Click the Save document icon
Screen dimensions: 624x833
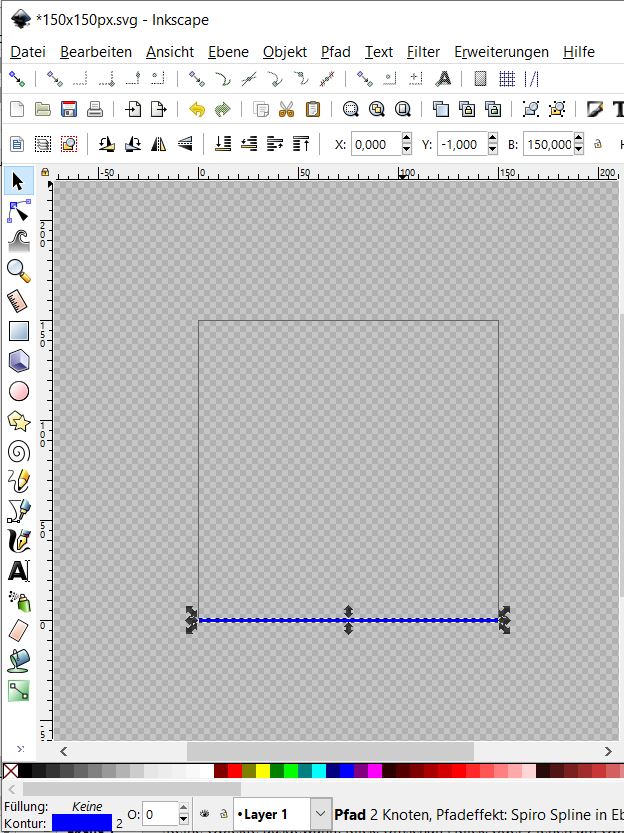[69, 109]
